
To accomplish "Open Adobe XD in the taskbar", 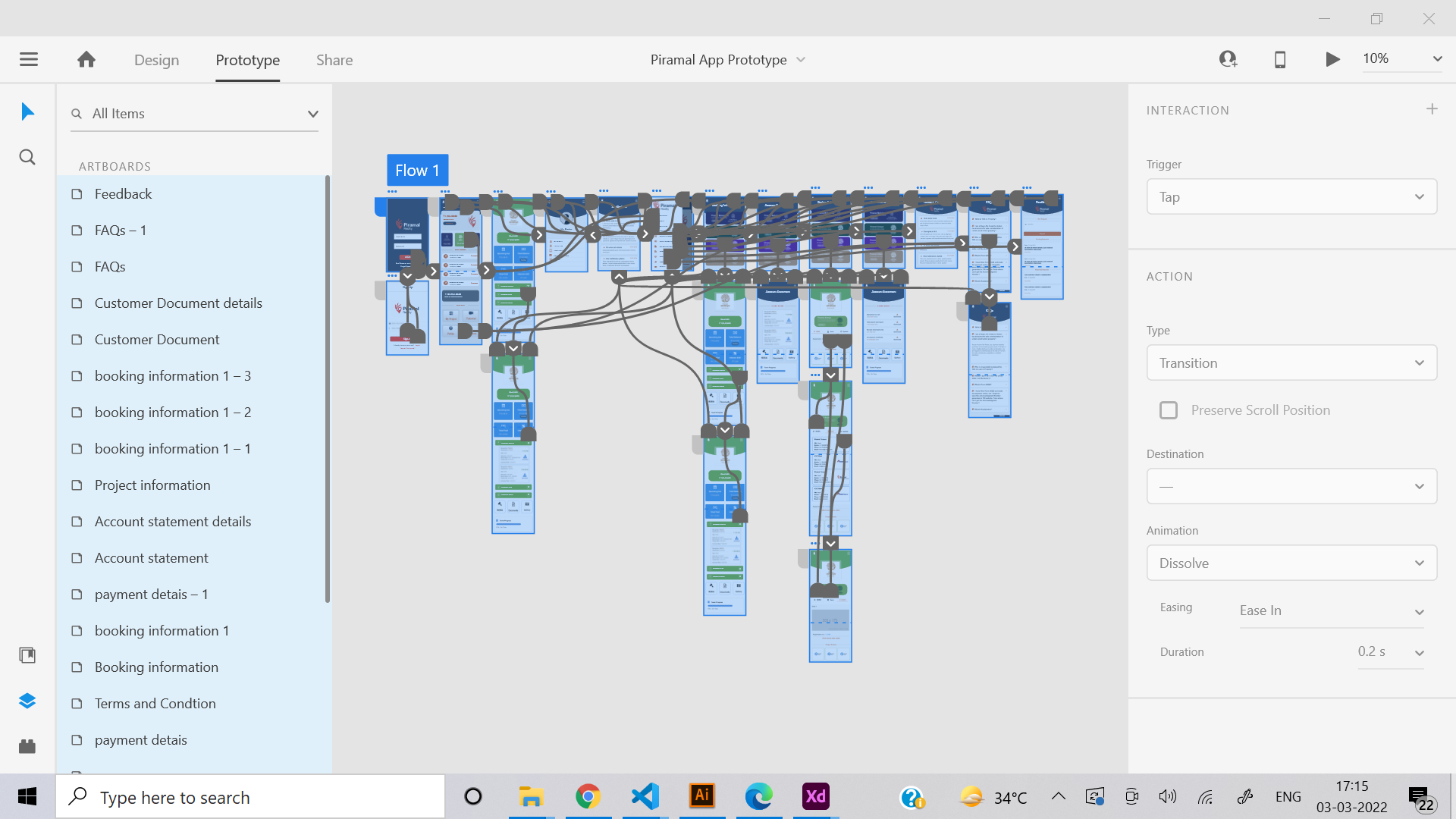I will [x=816, y=796].
